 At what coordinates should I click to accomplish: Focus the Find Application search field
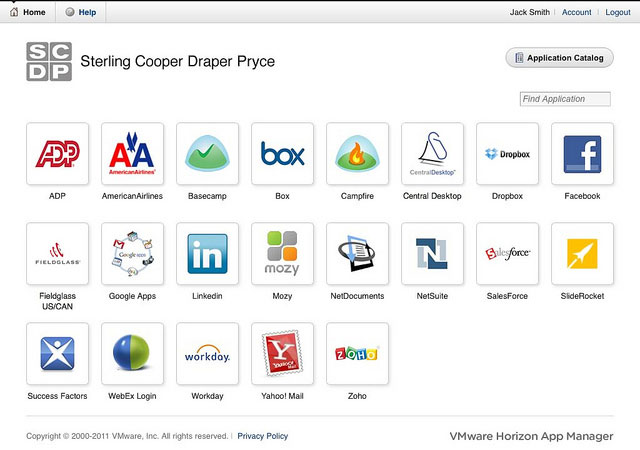tap(565, 99)
